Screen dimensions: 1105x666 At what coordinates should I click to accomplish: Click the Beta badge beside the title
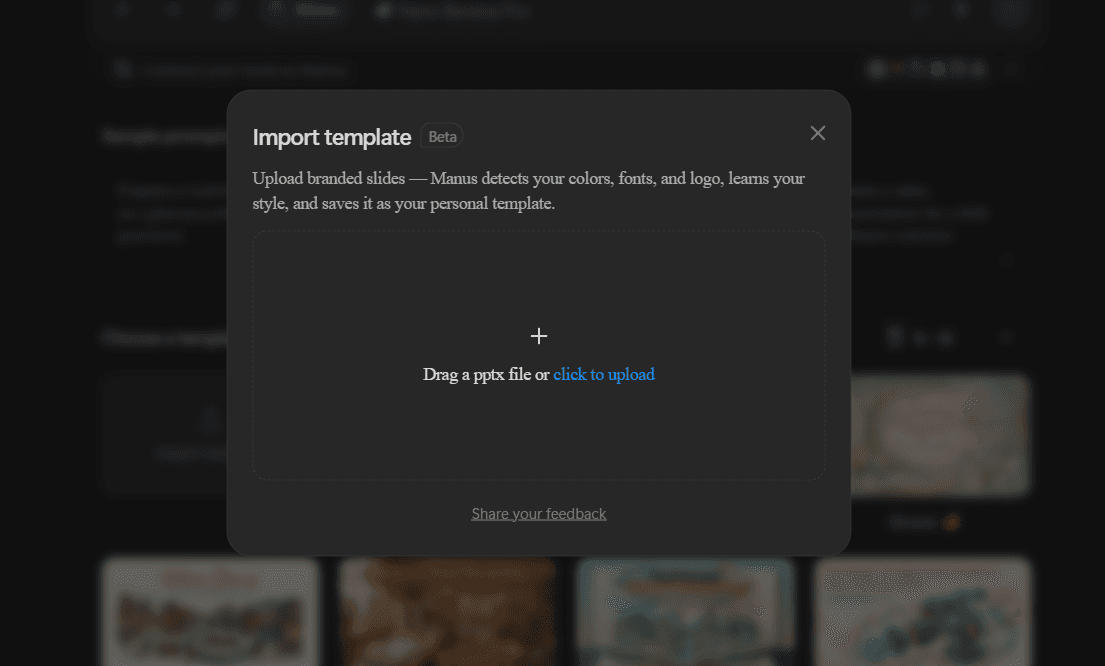click(442, 137)
